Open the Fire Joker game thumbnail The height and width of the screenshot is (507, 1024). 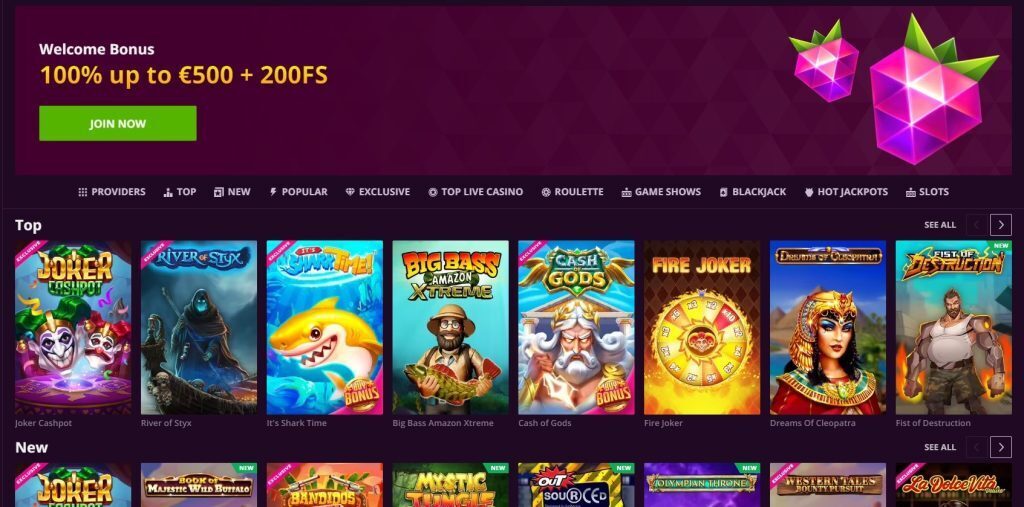702,327
